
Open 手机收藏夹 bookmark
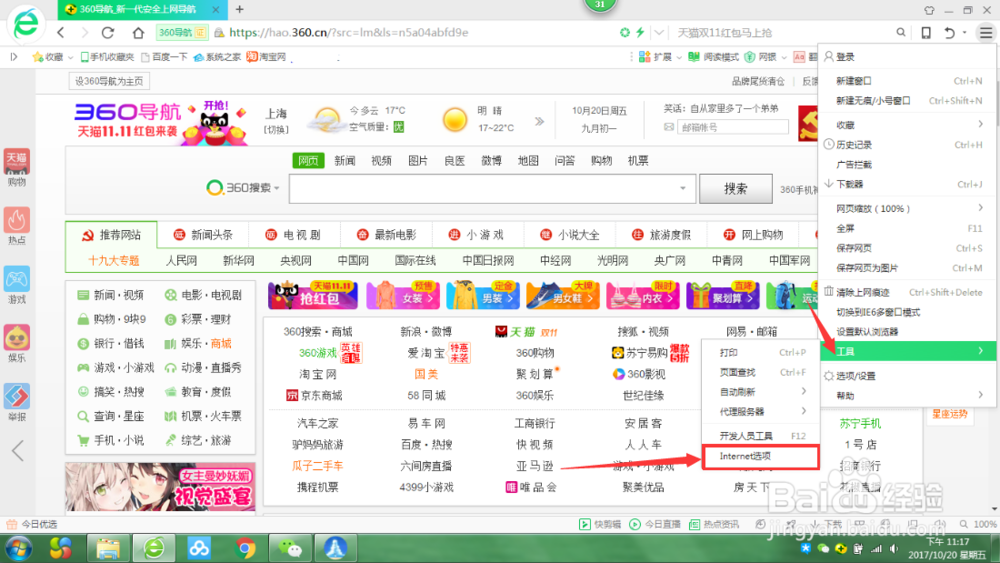(x=107, y=57)
